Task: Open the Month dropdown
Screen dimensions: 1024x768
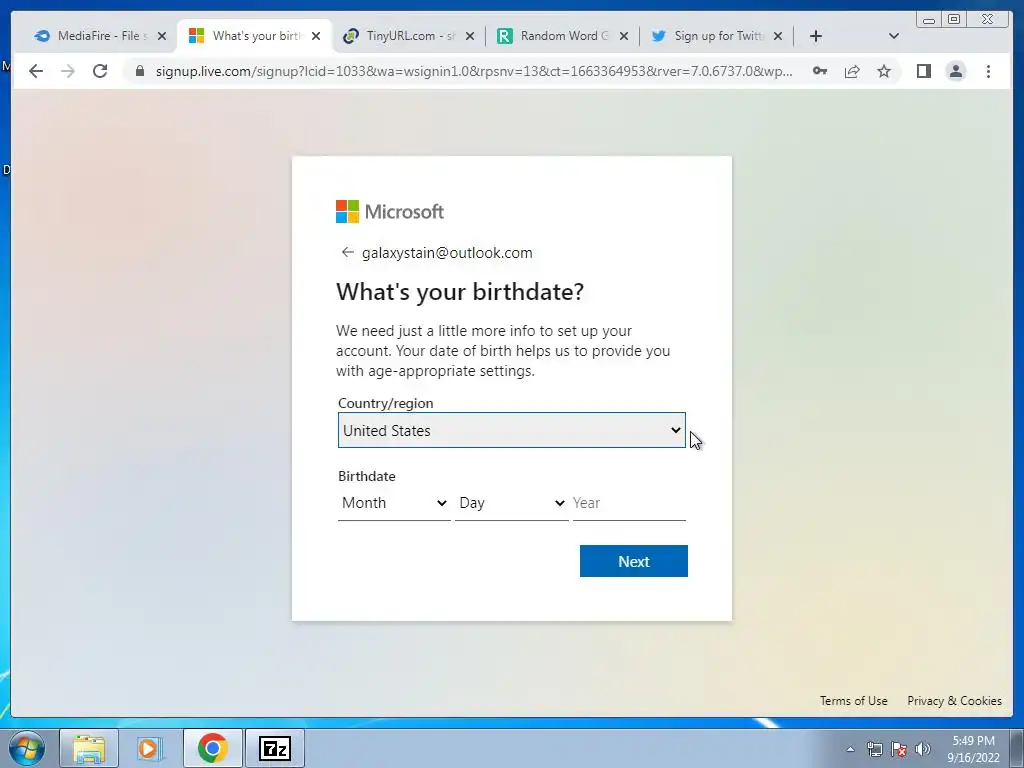Action: point(394,503)
